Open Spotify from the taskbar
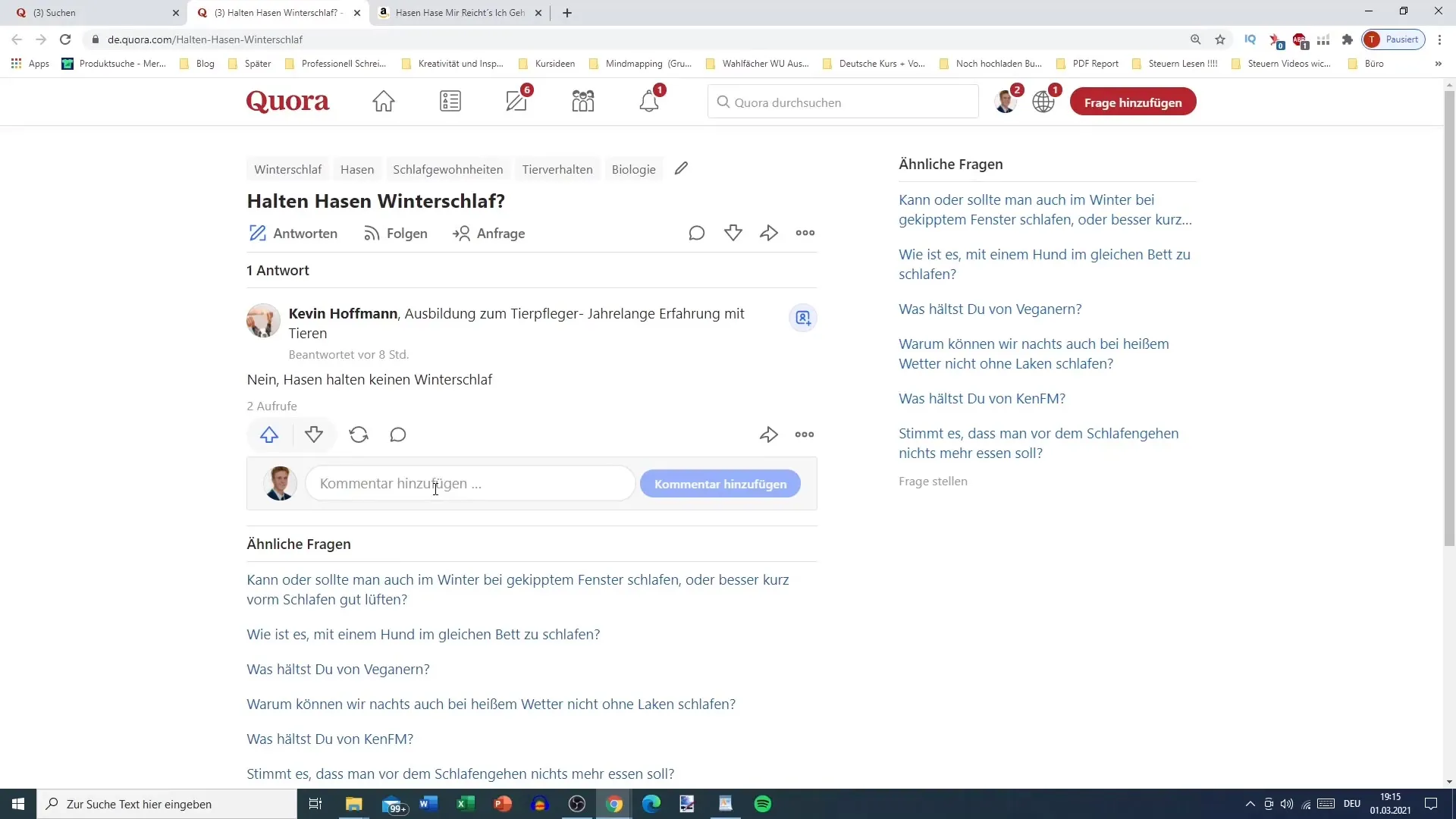Screen dimensions: 1456x819 coord(763,804)
